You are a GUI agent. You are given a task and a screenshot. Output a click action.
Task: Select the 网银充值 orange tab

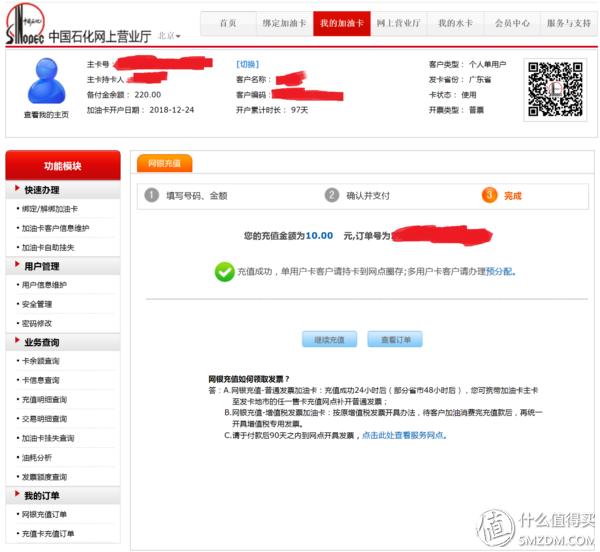(165, 163)
